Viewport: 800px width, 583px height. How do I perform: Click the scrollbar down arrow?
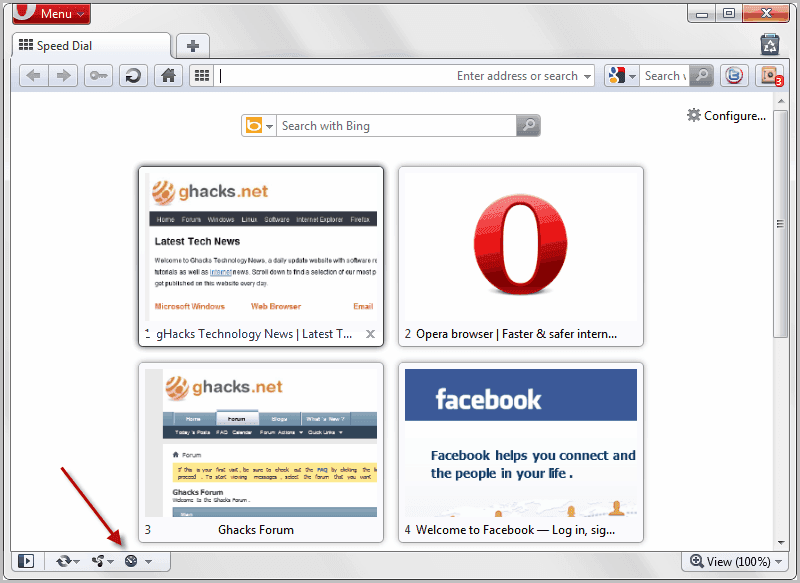coord(781,543)
